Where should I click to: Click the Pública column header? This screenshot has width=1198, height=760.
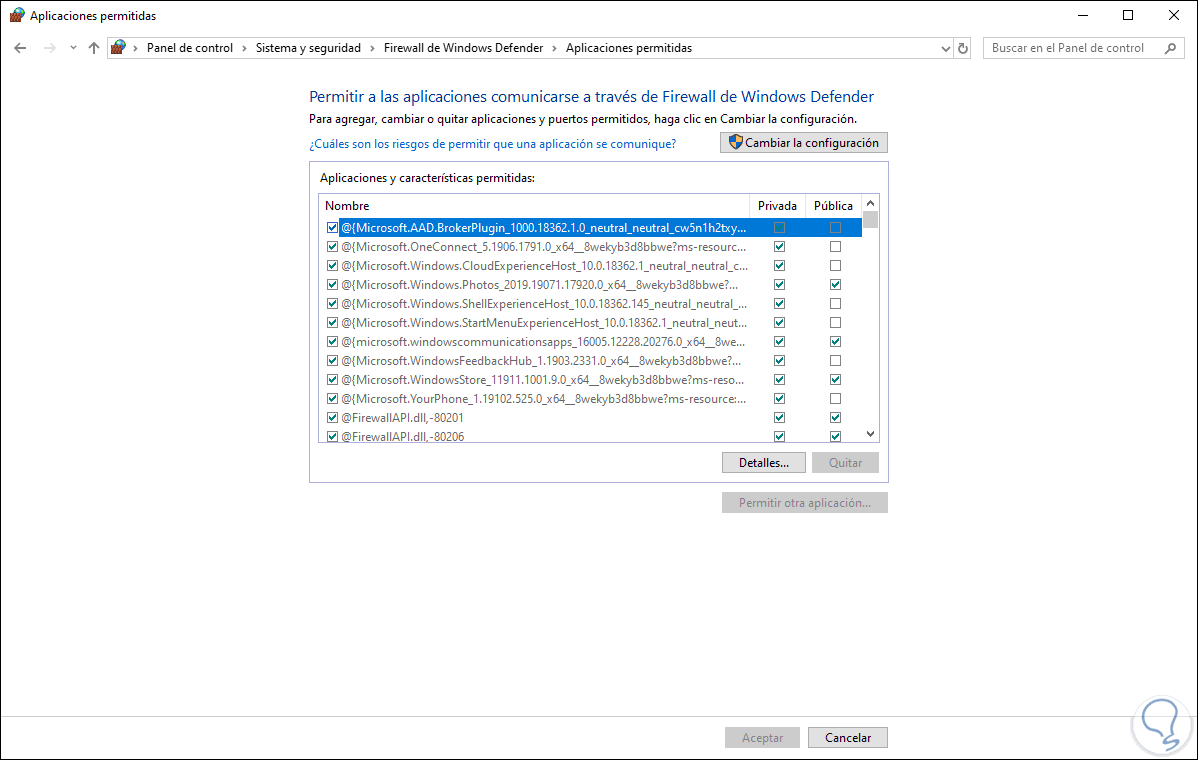point(833,205)
